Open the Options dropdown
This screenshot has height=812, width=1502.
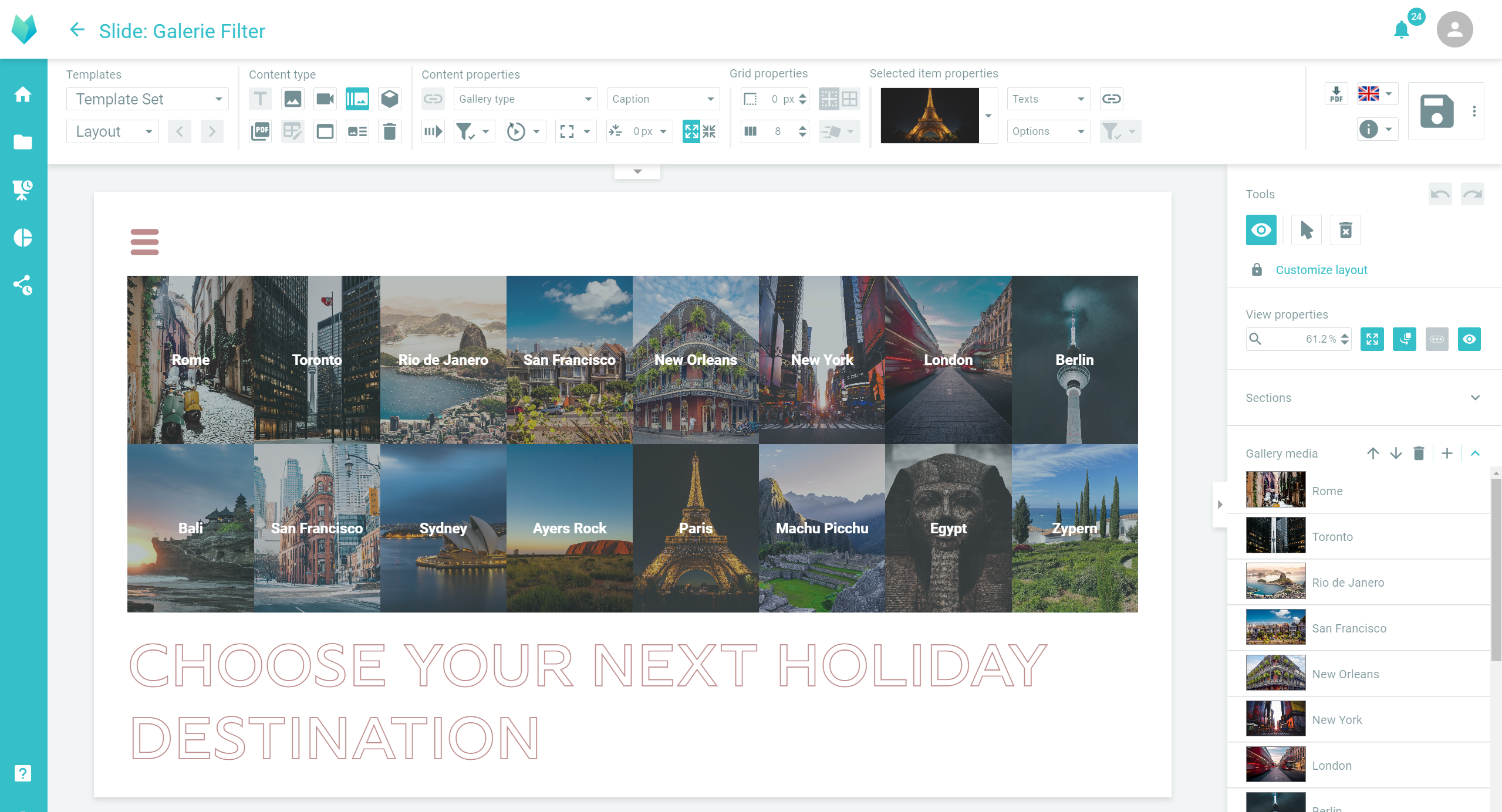[x=1048, y=131]
